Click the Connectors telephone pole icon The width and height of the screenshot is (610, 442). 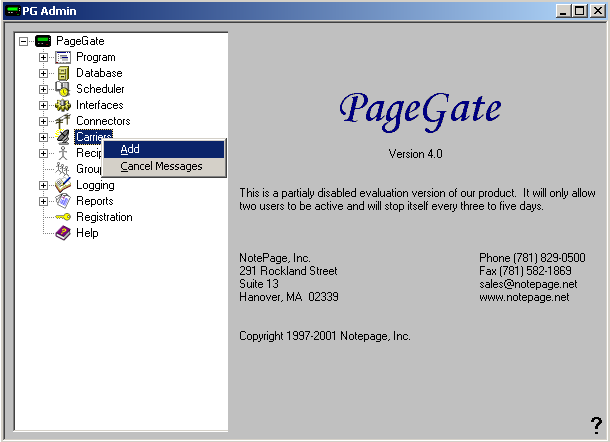point(63,121)
